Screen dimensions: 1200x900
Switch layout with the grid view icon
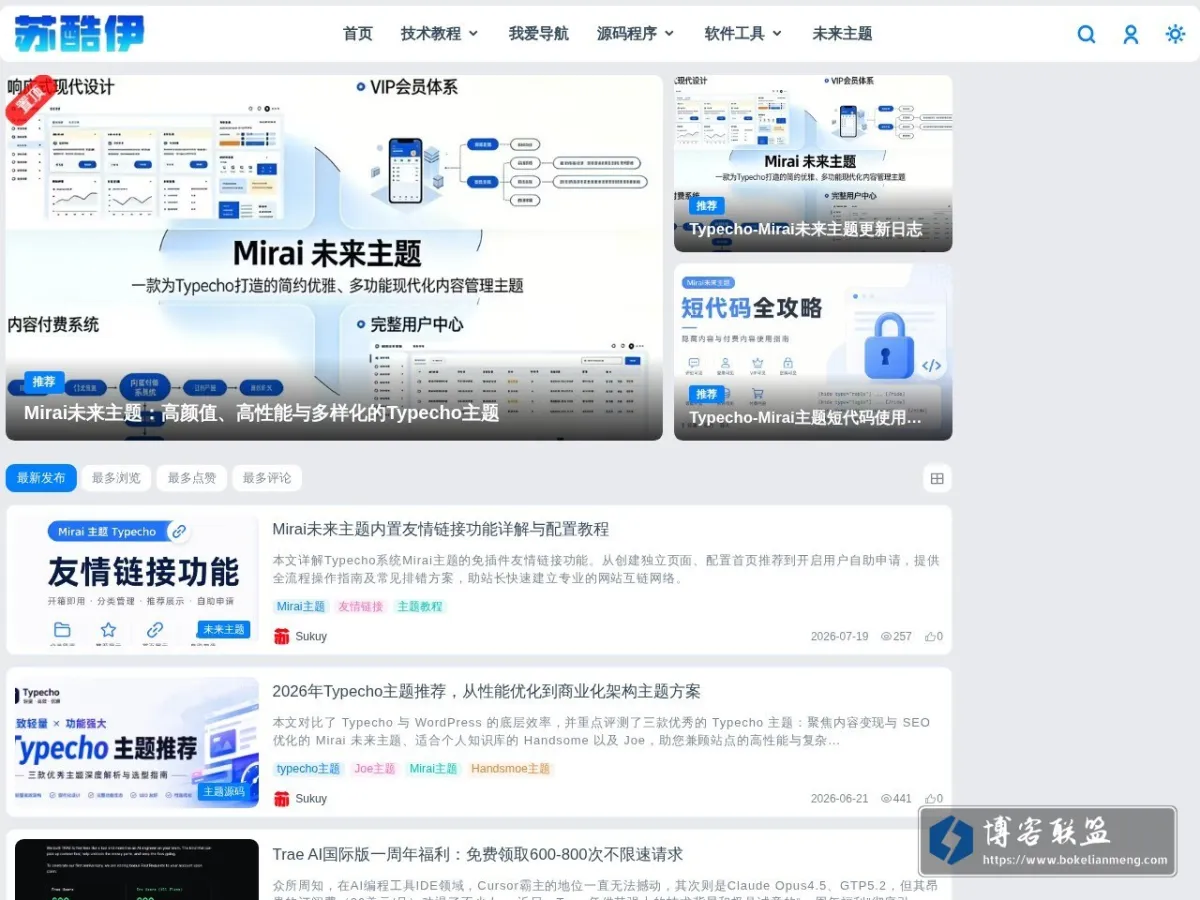tap(937, 478)
